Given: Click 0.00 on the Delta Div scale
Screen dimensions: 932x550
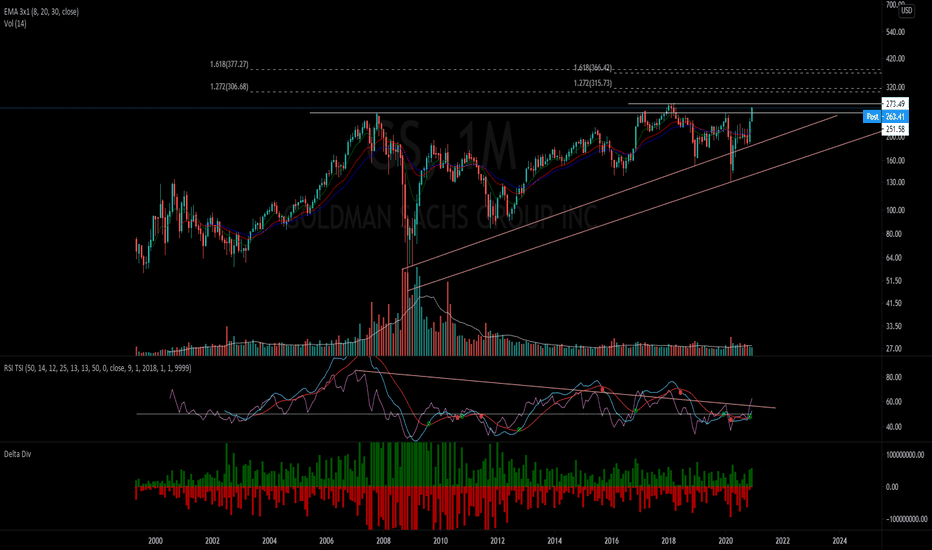Looking at the screenshot, I should click(892, 487).
